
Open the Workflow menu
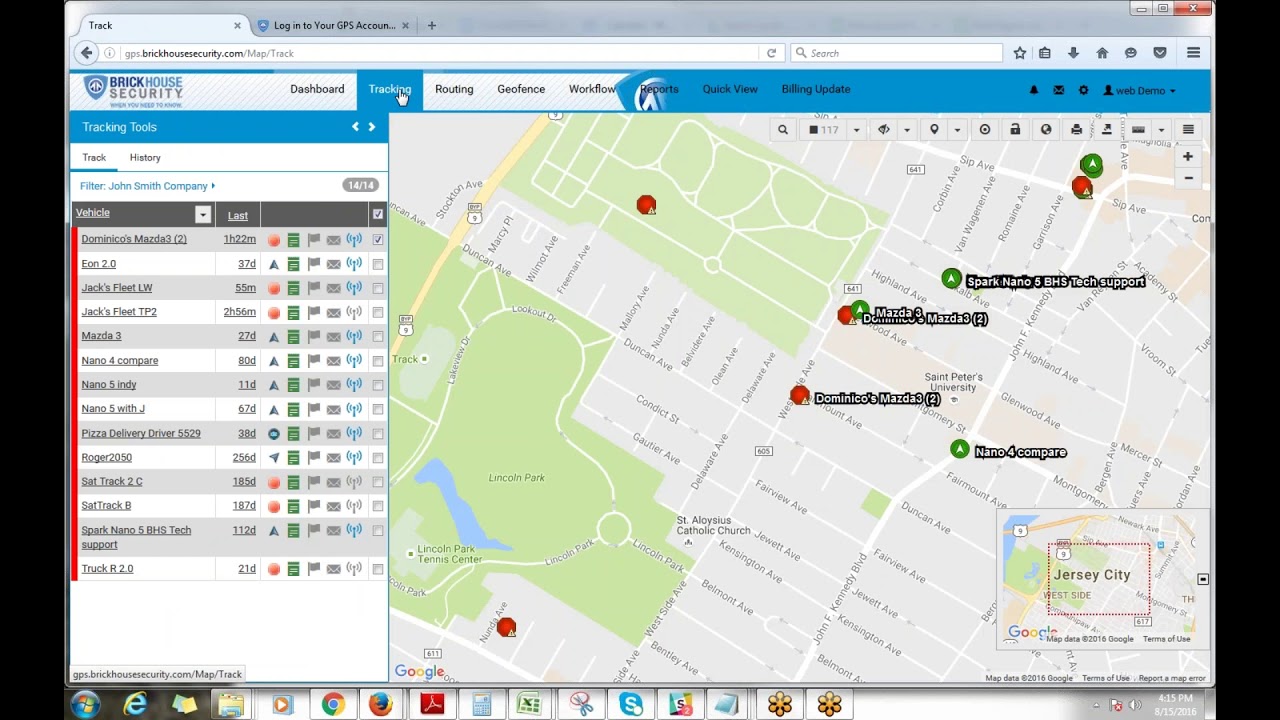592,89
